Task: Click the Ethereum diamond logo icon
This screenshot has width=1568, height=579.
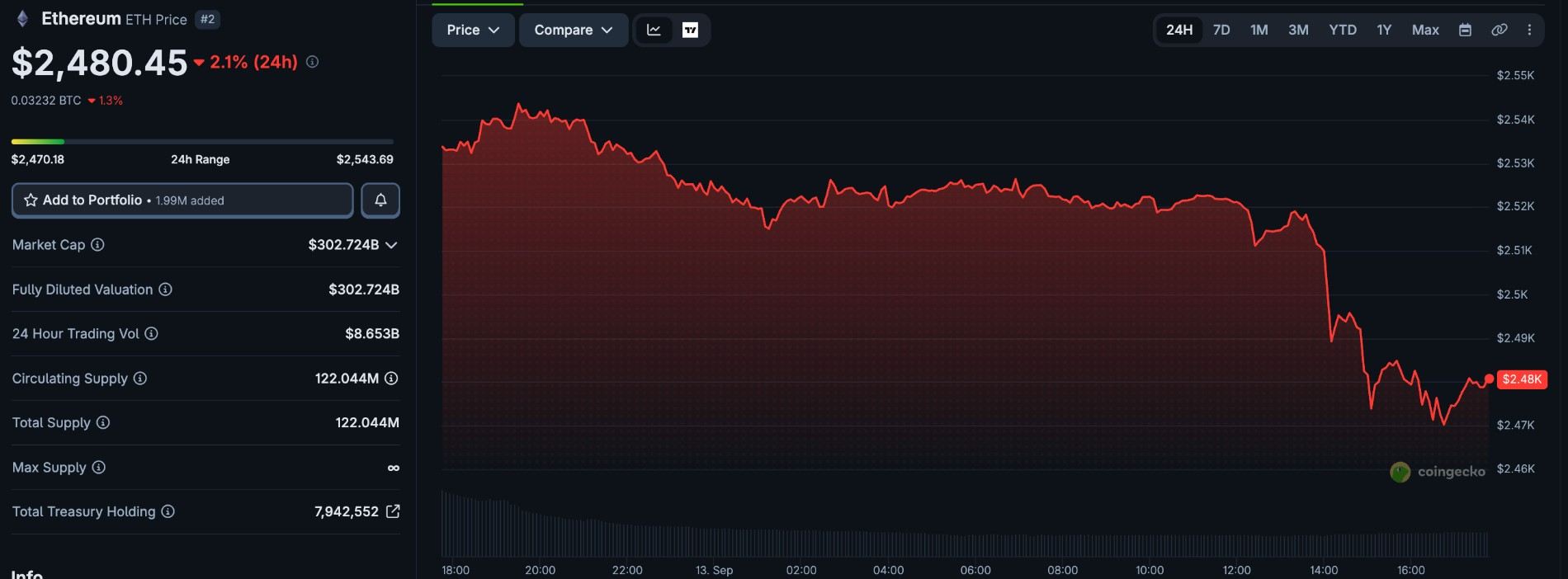Action: click(x=23, y=19)
